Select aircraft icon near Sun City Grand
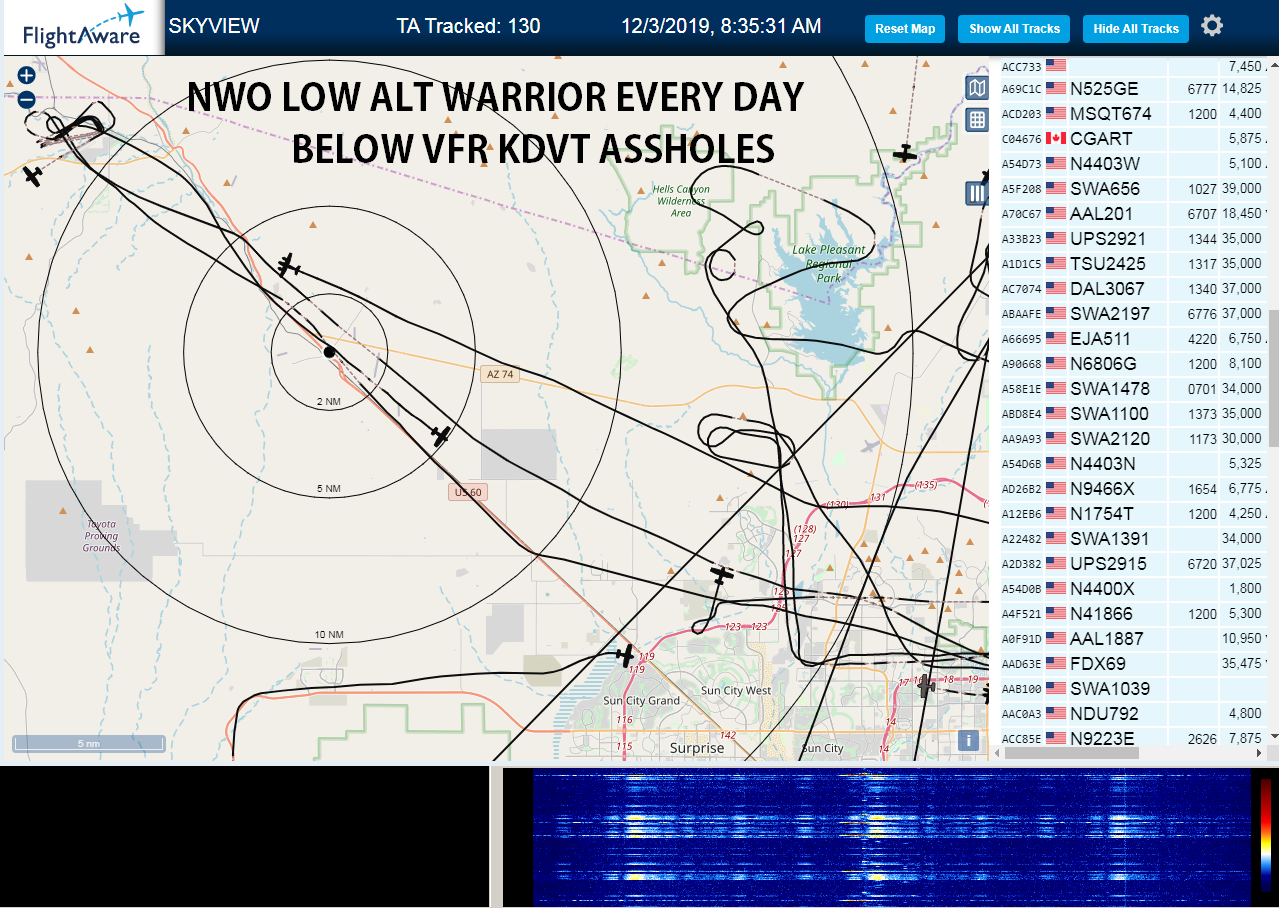 coord(625,657)
